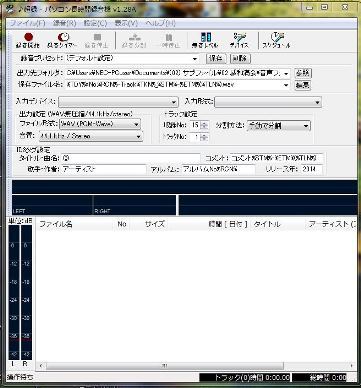Open the Settings (設定) menu
This screenshot has width=361, height=388.
coord(95,23)
